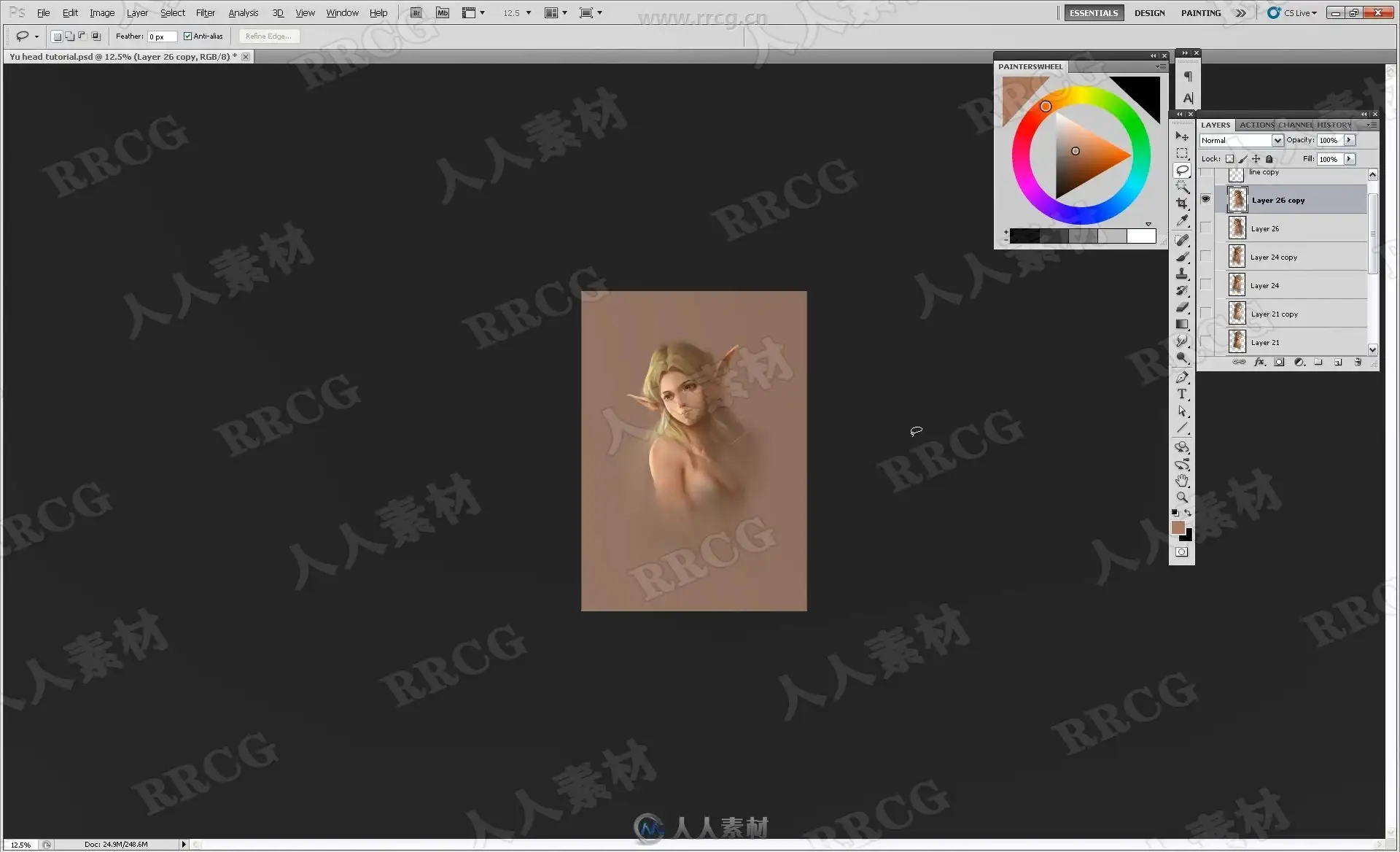Switch to the PAINTING workspace

(1200, 13)
